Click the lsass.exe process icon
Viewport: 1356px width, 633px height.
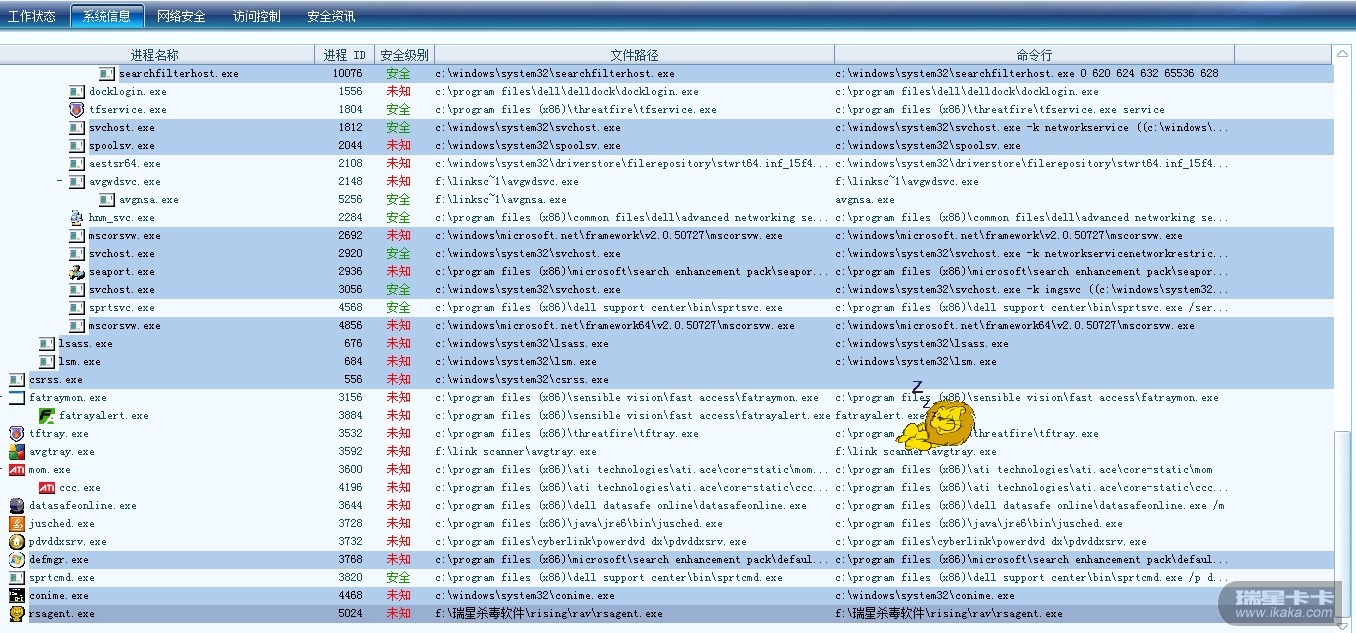[x=47, y=343]
